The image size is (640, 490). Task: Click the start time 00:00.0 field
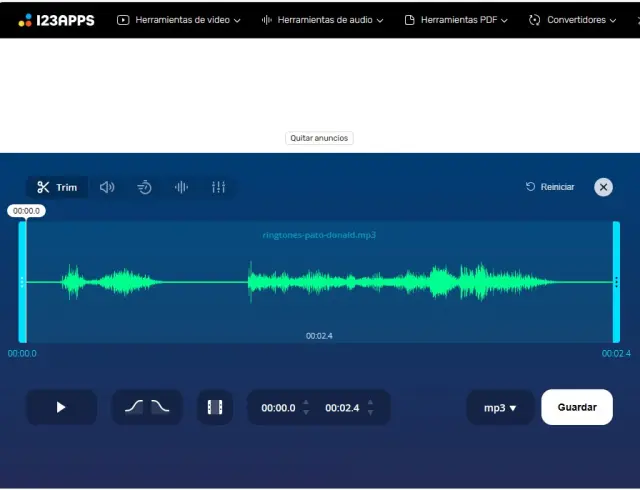point(278,408)
